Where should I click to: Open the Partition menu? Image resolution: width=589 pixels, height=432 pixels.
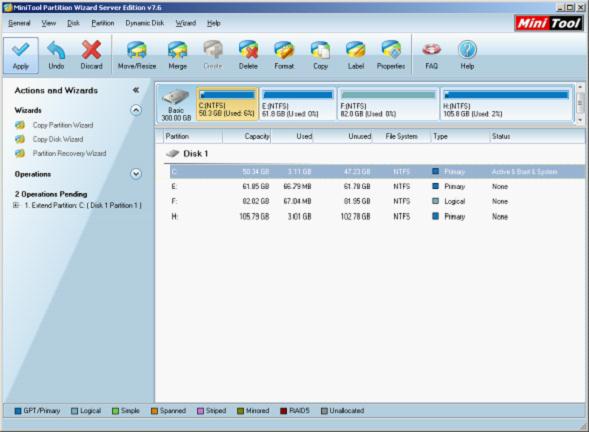pyautogui.click(x=103, y=23)
